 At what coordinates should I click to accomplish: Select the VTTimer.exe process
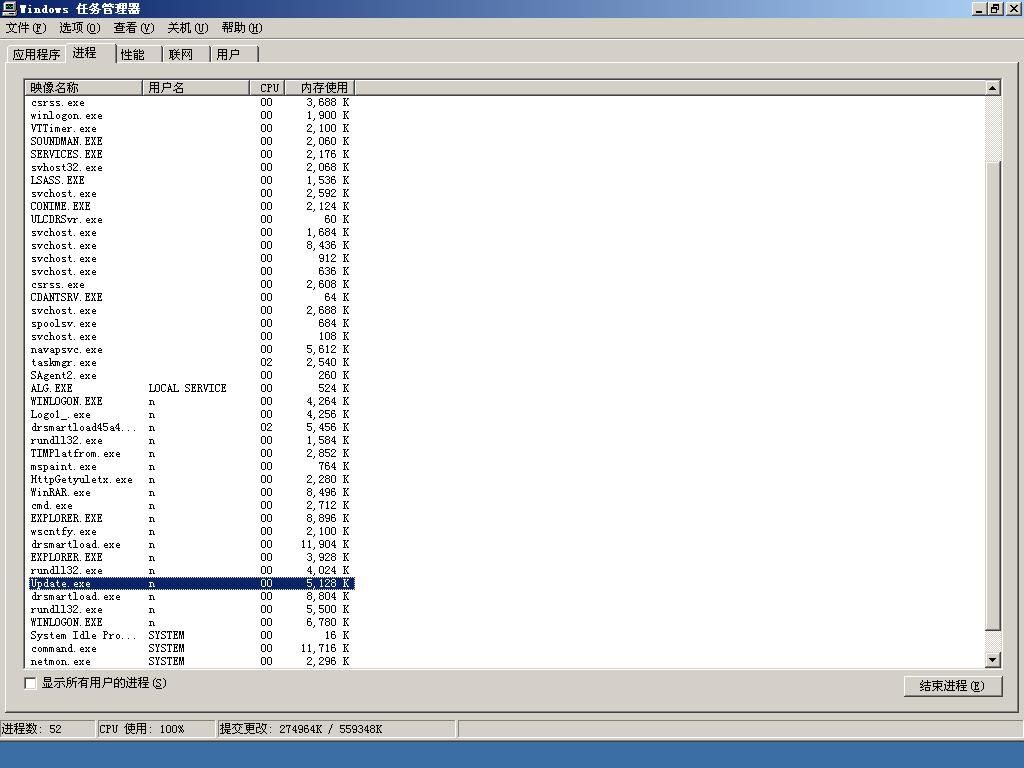pos(190,129)
